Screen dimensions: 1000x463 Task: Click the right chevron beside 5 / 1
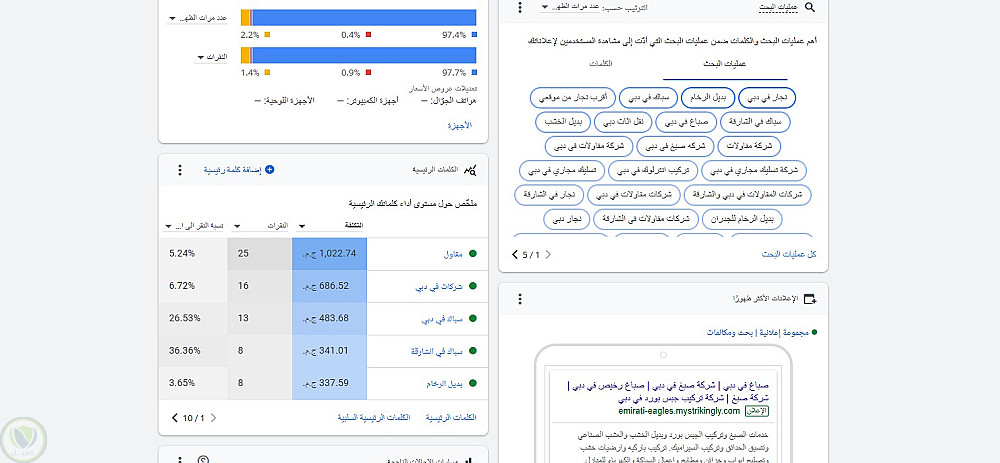click(547, 254)
